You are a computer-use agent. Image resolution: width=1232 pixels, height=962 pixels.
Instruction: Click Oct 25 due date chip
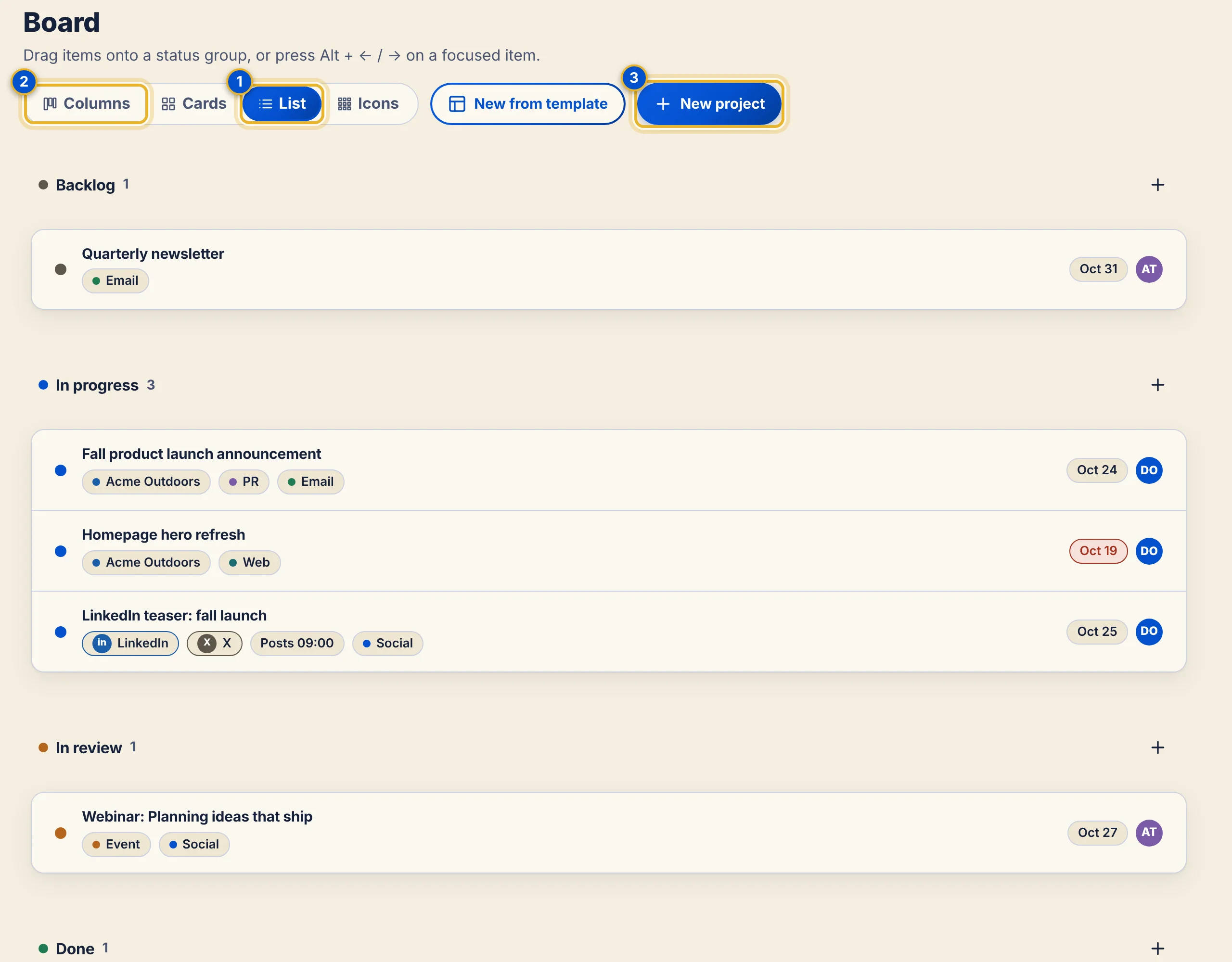(1097, 632)
